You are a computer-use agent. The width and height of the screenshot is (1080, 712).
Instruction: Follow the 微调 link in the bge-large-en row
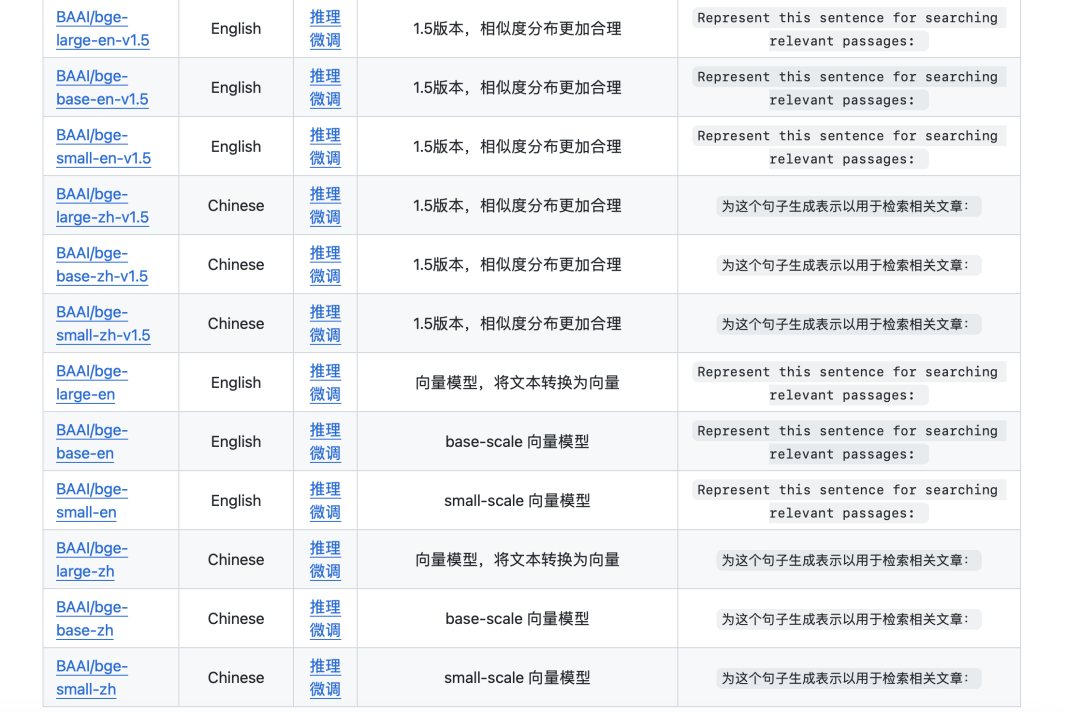[x=325, y=395]
